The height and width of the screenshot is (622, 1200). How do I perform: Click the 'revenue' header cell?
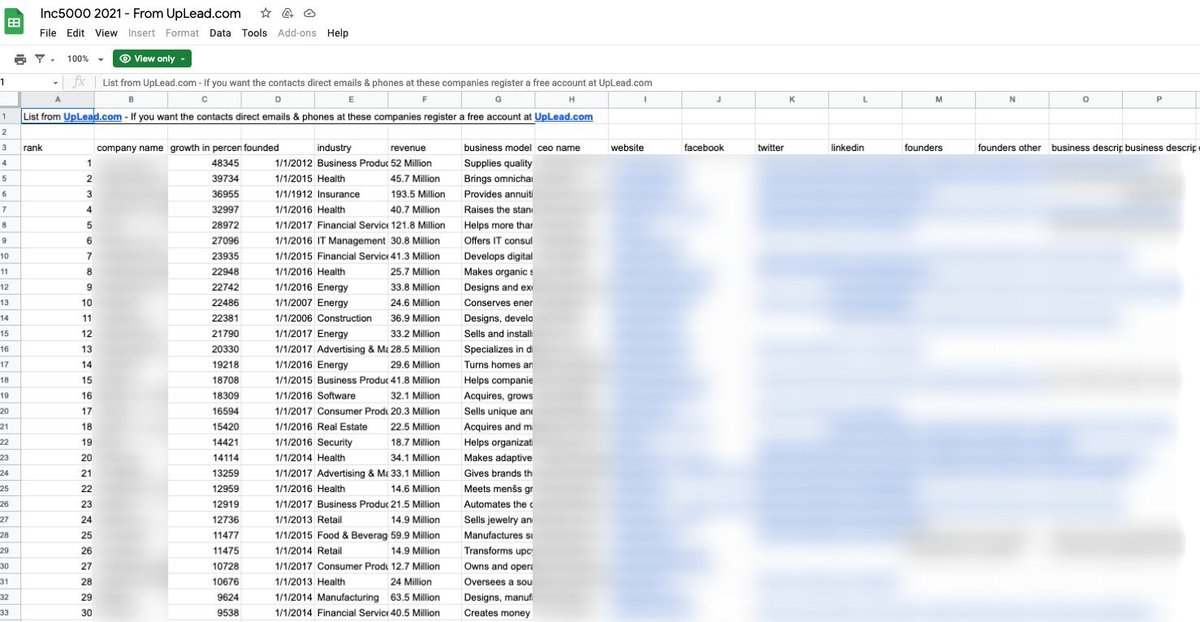point(425,147)
